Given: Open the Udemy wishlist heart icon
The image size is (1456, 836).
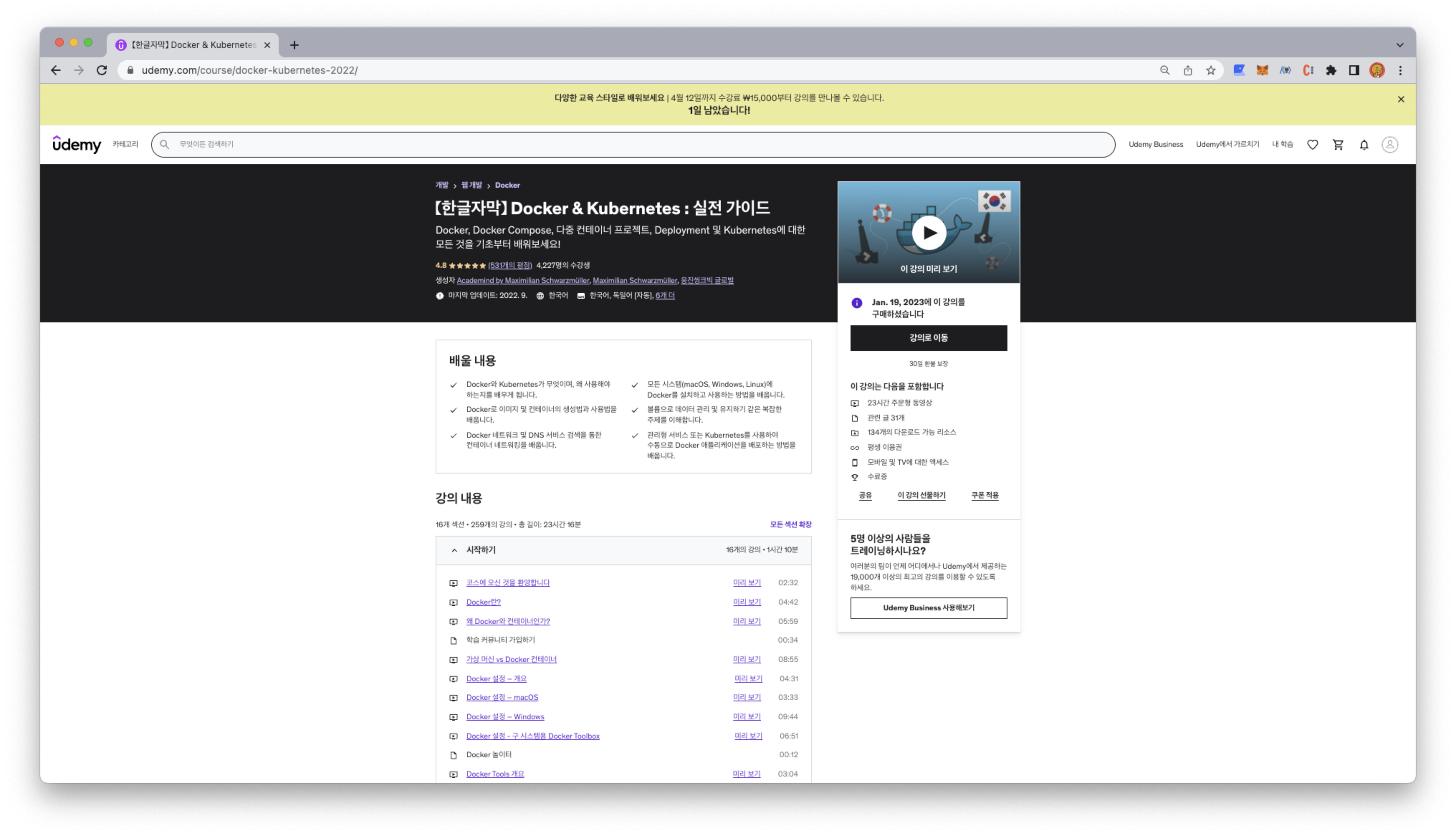Looking at the screenshot, I should click(1312, 145).
